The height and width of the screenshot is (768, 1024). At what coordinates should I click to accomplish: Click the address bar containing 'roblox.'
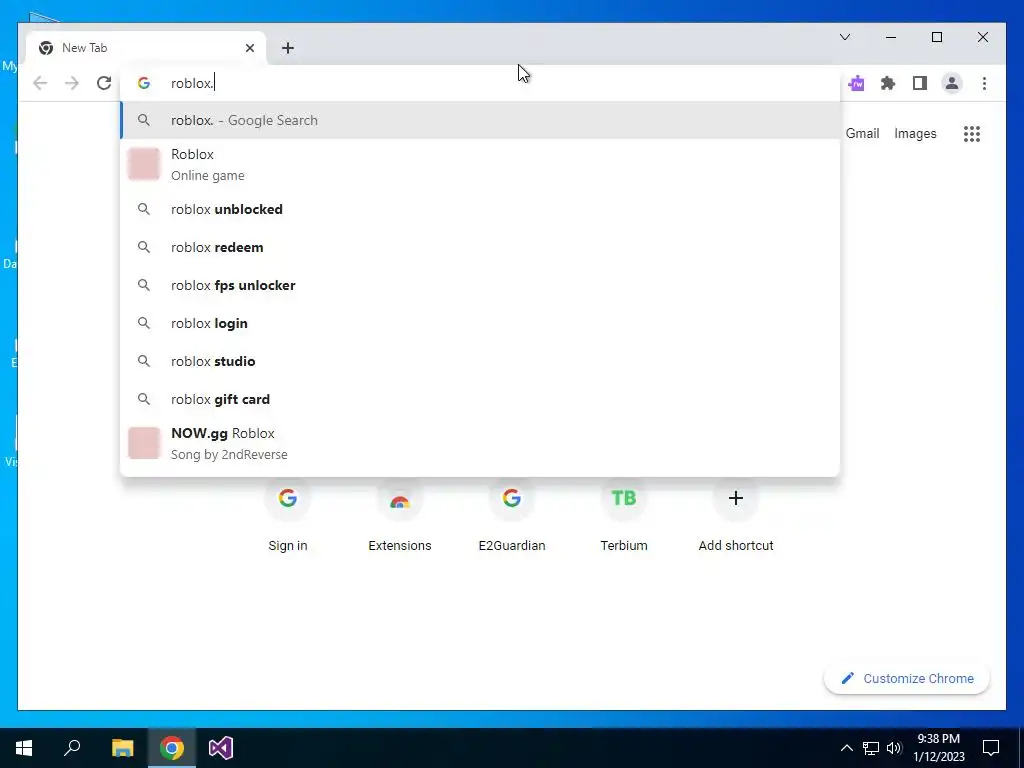point(480,84)
